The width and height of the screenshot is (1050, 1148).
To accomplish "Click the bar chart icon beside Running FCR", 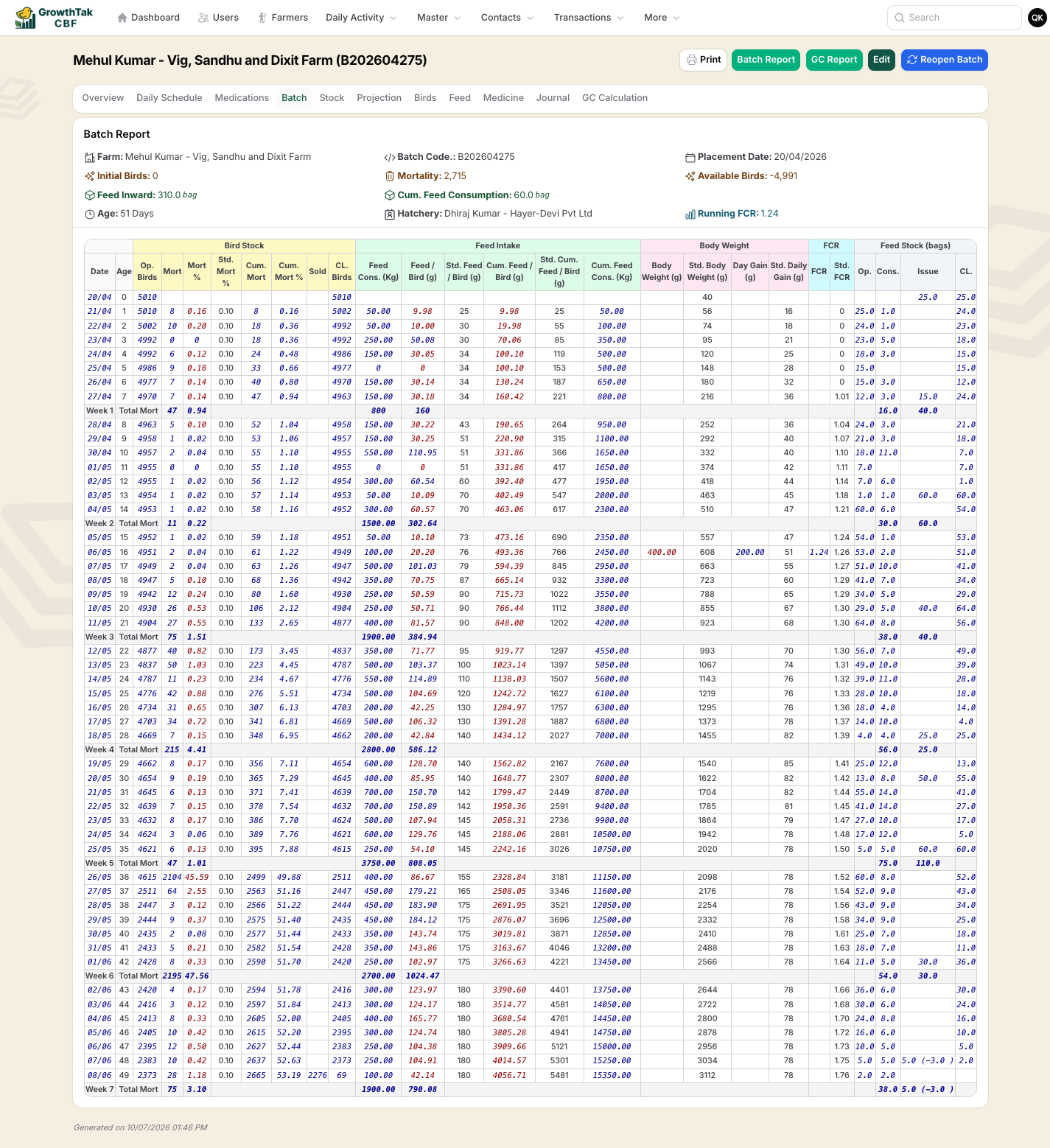I will point(690,214).
